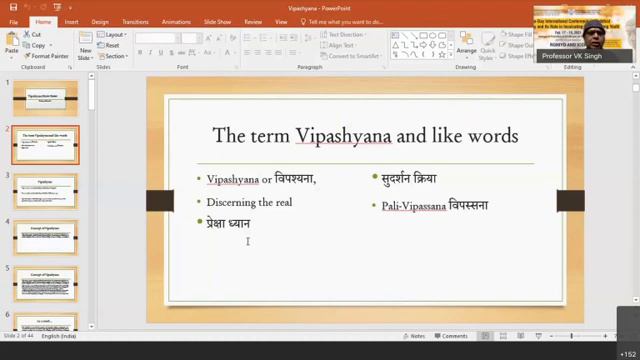This screenshot has height=360, width=640.
Task: Select the Text Box shape icon
Action: [x=395, y=36]
